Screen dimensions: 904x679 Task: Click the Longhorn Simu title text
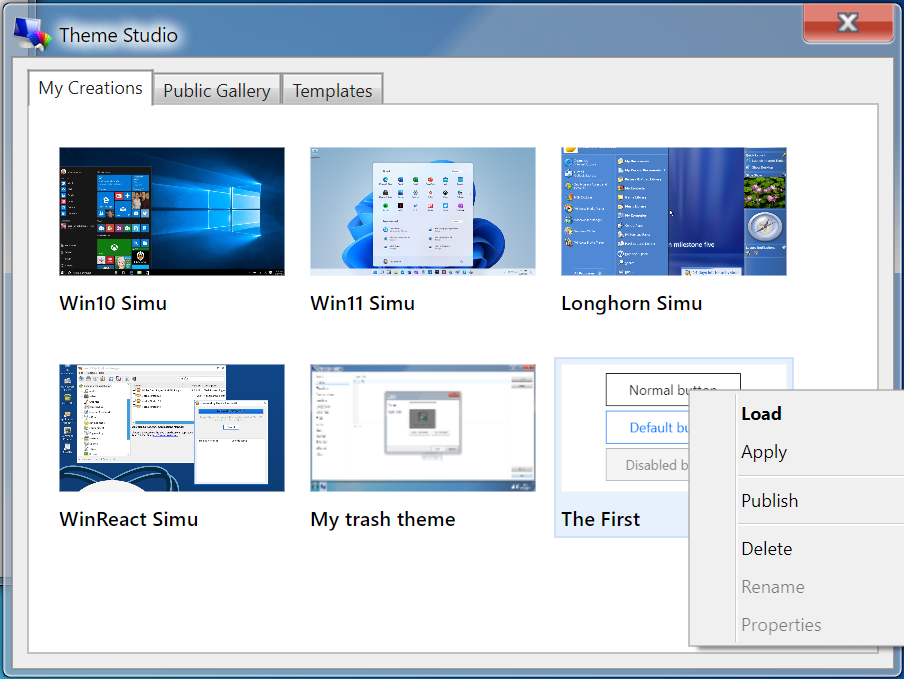(x=631, y=304)
